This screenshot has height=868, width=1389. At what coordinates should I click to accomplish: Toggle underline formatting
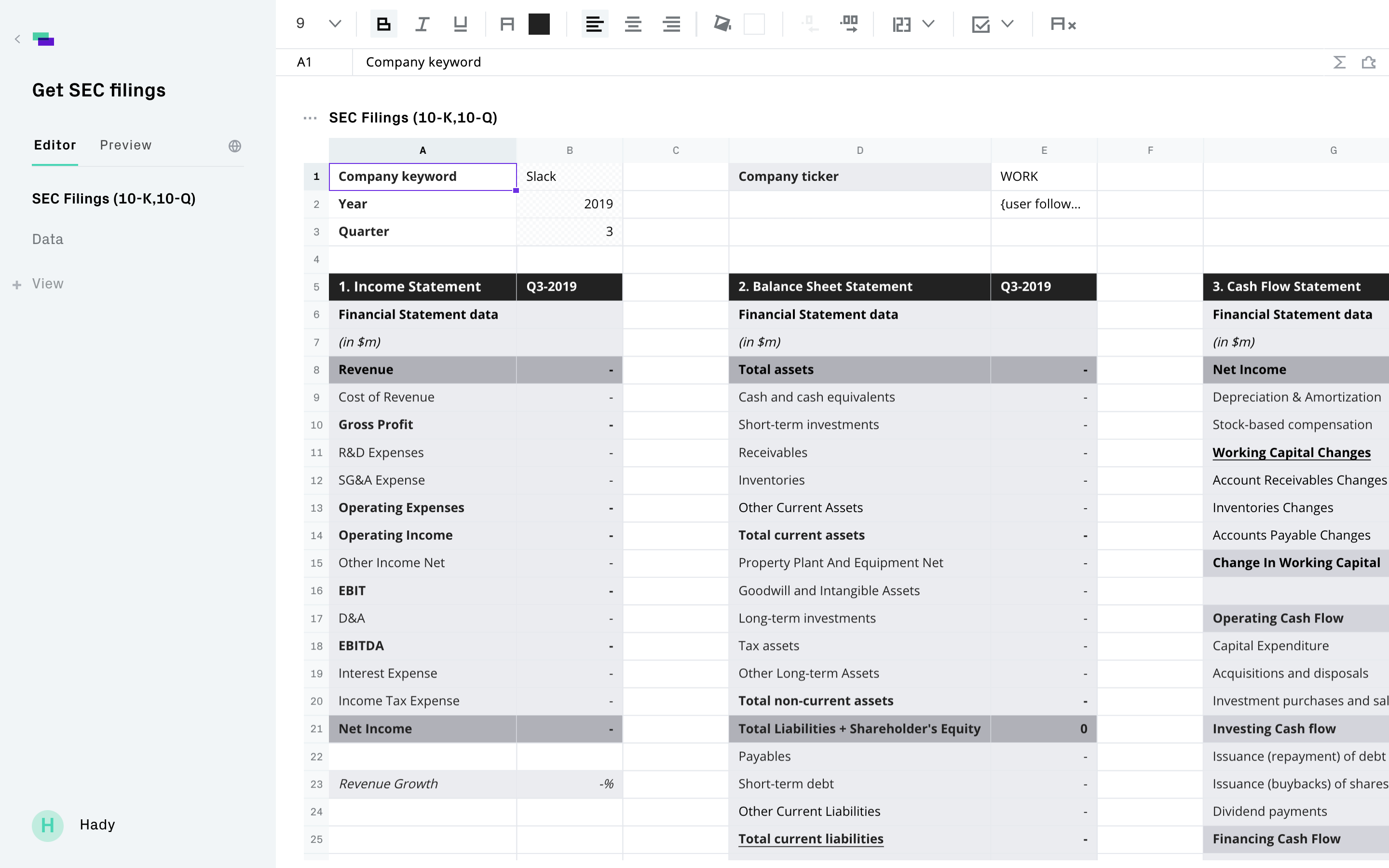460,24
